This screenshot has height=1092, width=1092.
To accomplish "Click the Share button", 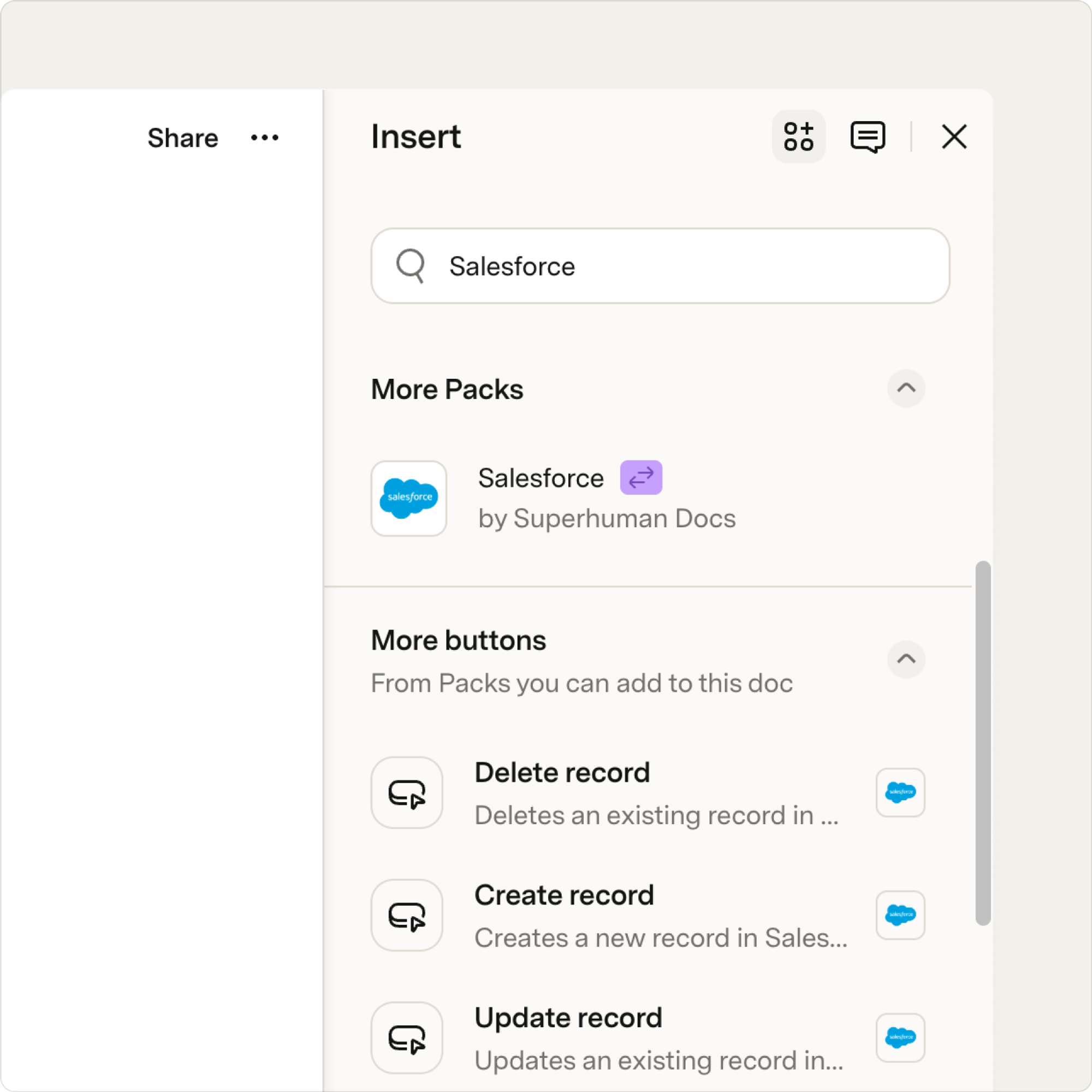I will (182, 138).
